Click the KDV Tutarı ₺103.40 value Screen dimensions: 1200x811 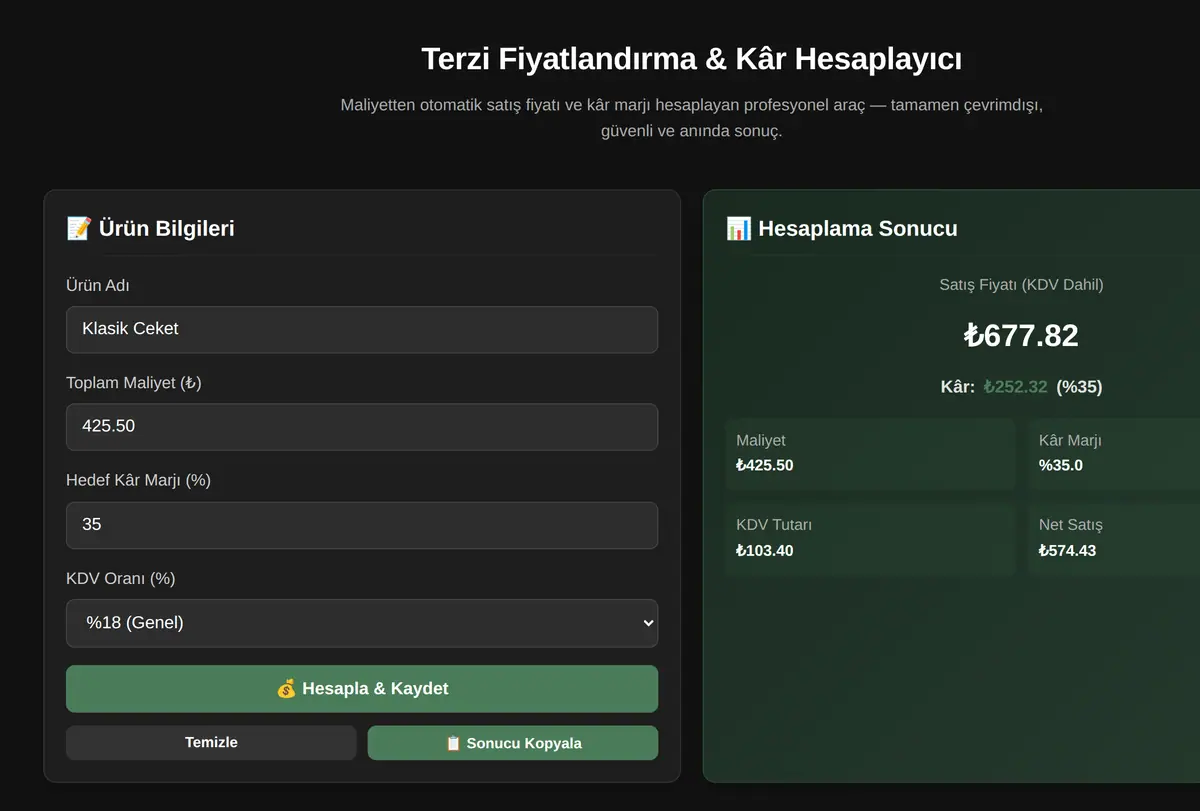(764, 550)
